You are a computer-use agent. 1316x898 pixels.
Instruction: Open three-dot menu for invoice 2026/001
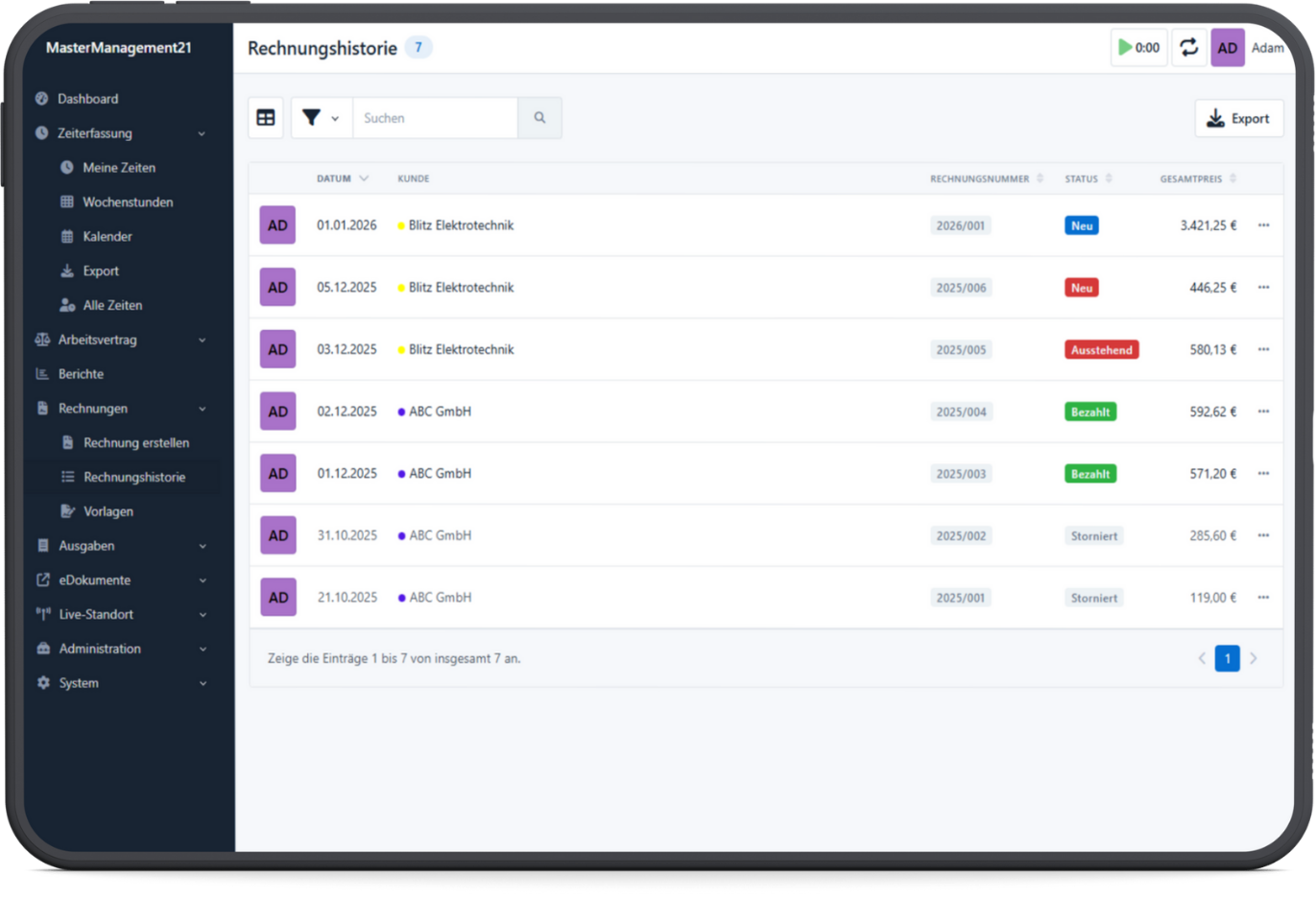(1263, 225)
